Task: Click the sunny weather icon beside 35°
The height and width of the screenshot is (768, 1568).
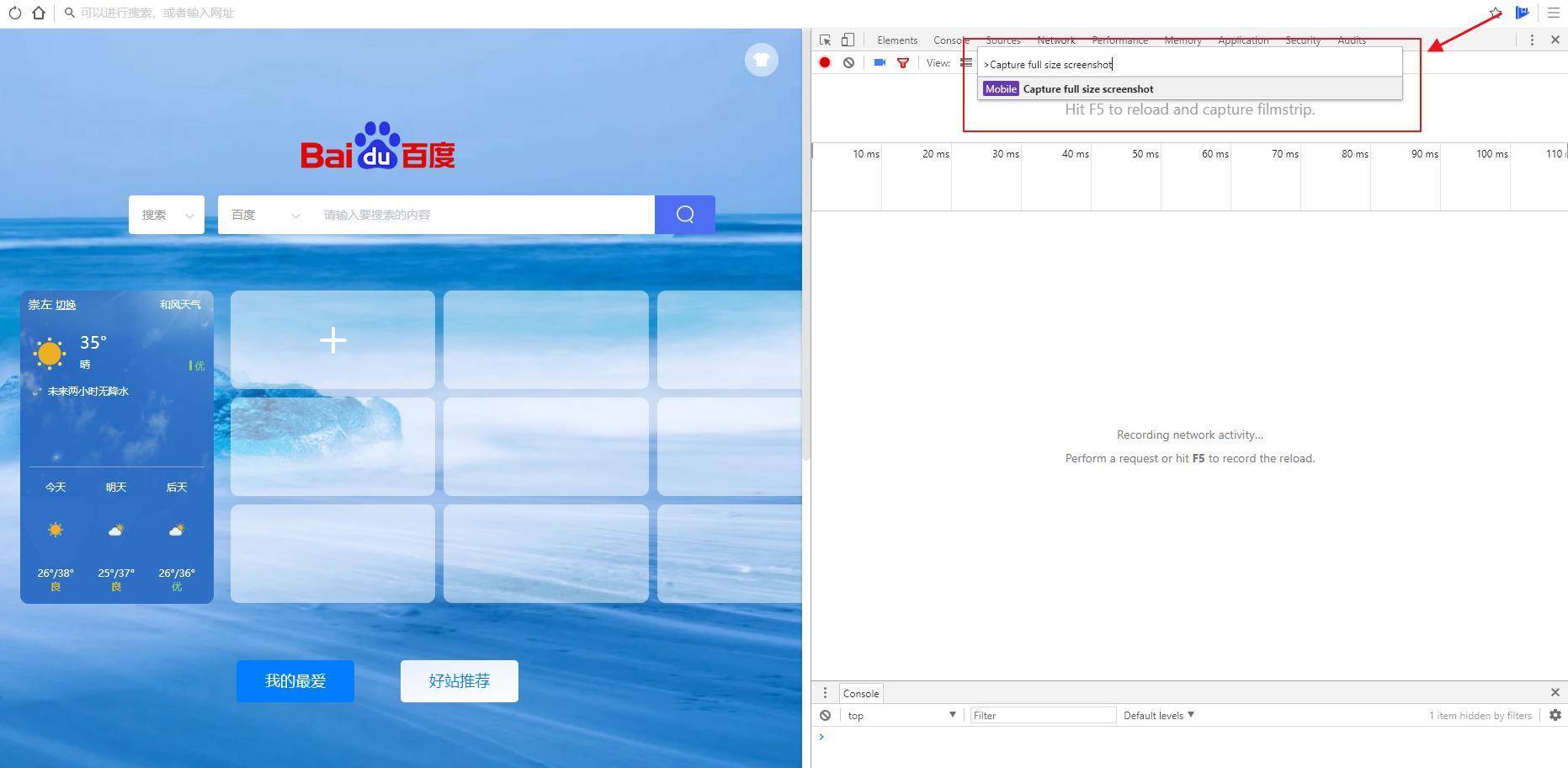Action: tap(49, 353)
